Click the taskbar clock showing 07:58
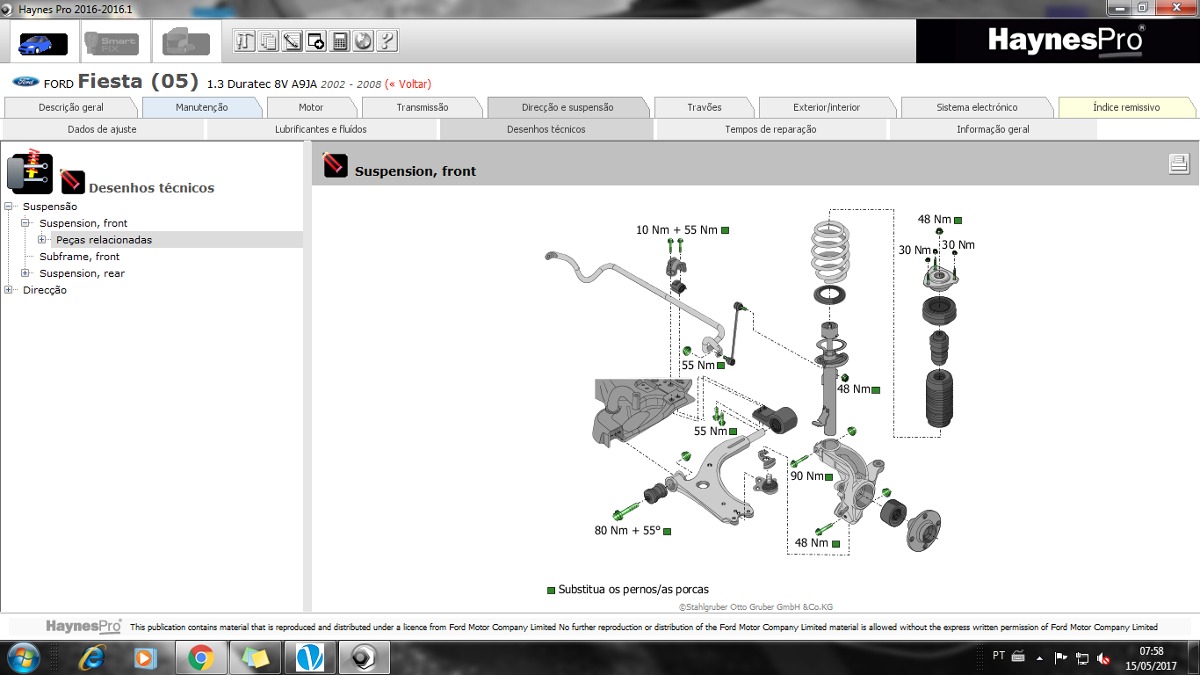 (1151, 658)
